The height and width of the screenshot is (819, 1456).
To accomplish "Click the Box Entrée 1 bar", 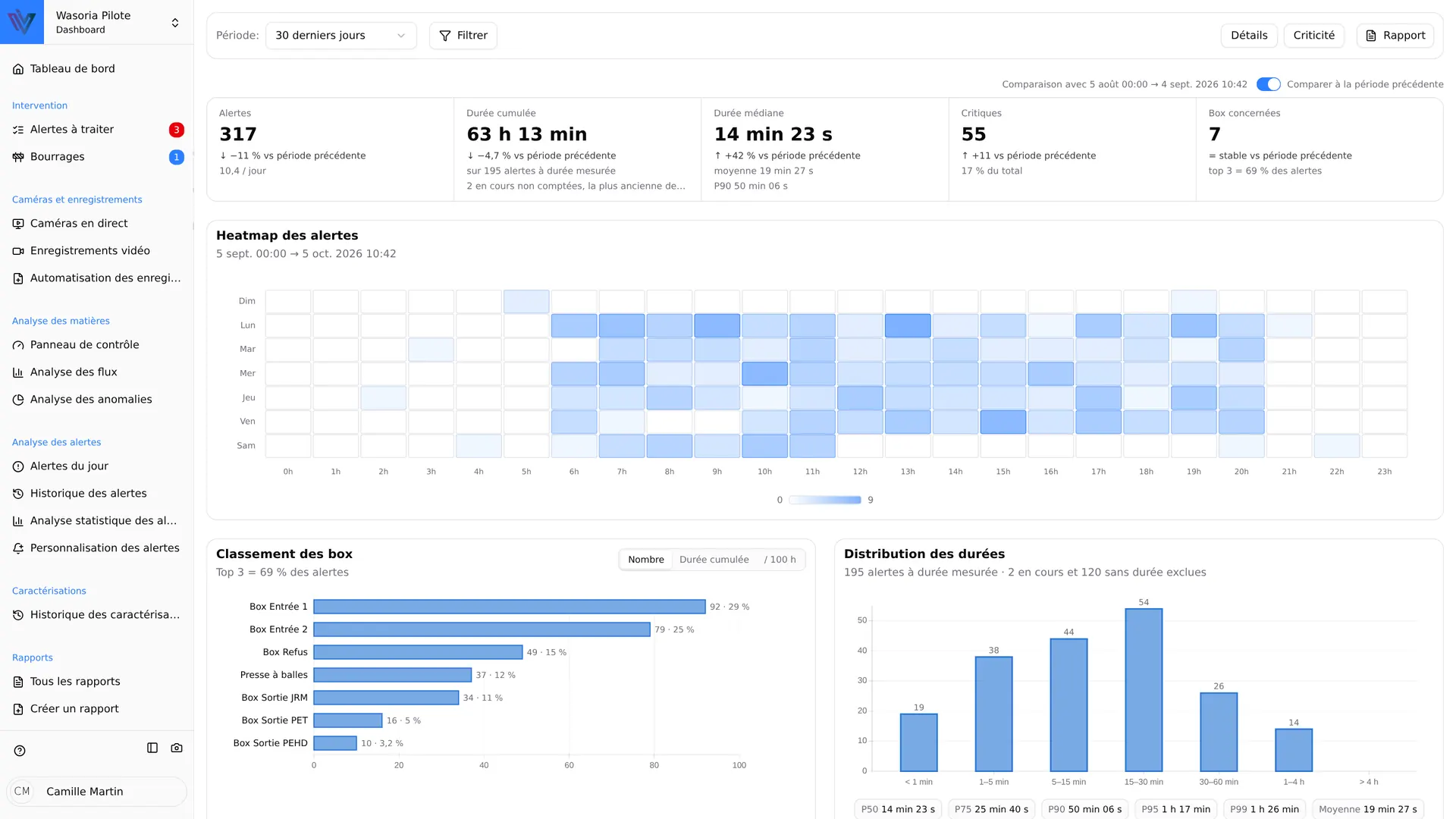I will pyautogui.click(x=509, y=607).
